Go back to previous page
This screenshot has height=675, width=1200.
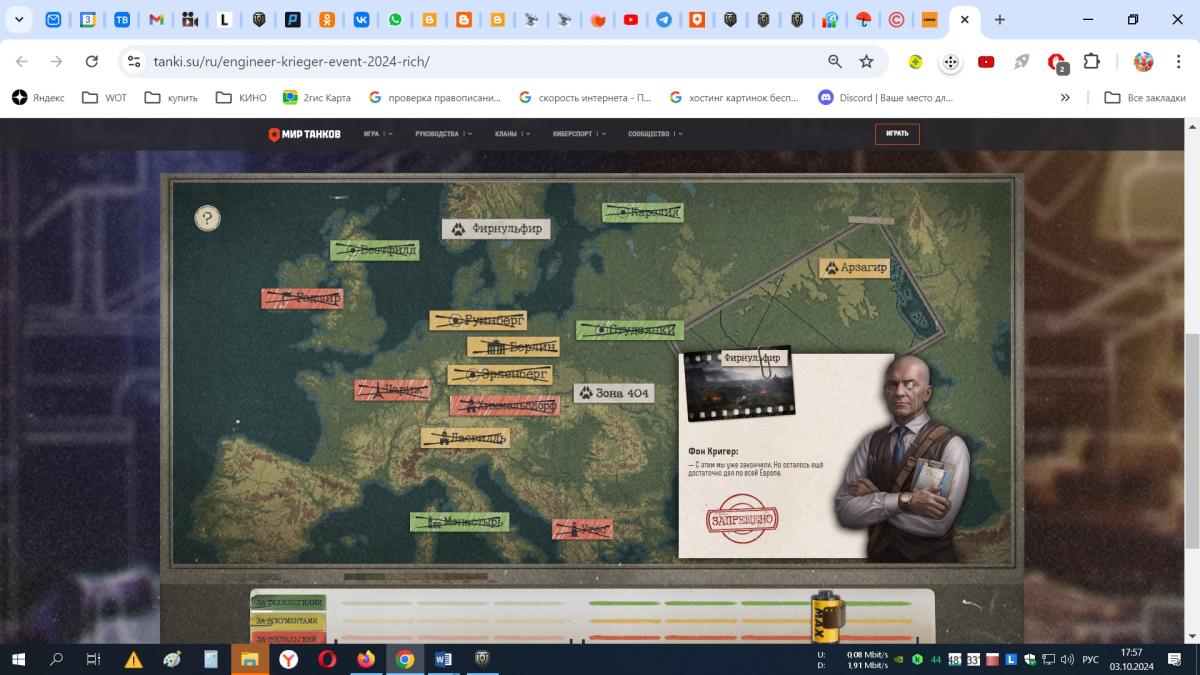(x=21, y=61)
